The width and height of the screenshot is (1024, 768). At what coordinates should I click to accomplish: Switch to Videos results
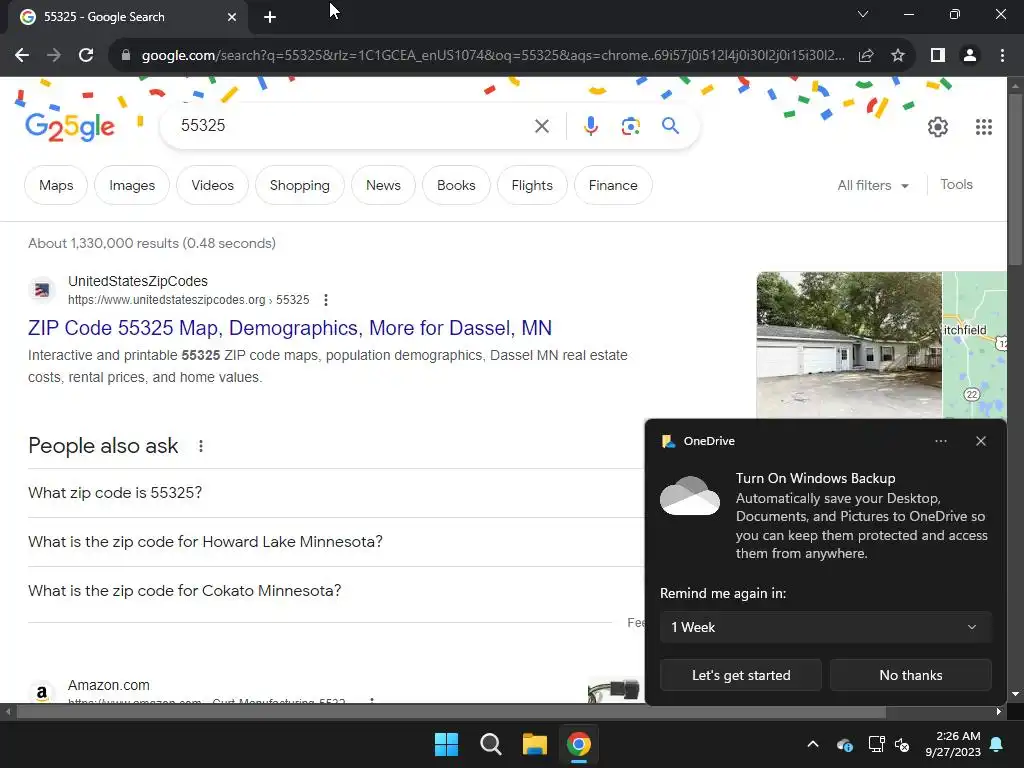[212, 185]
